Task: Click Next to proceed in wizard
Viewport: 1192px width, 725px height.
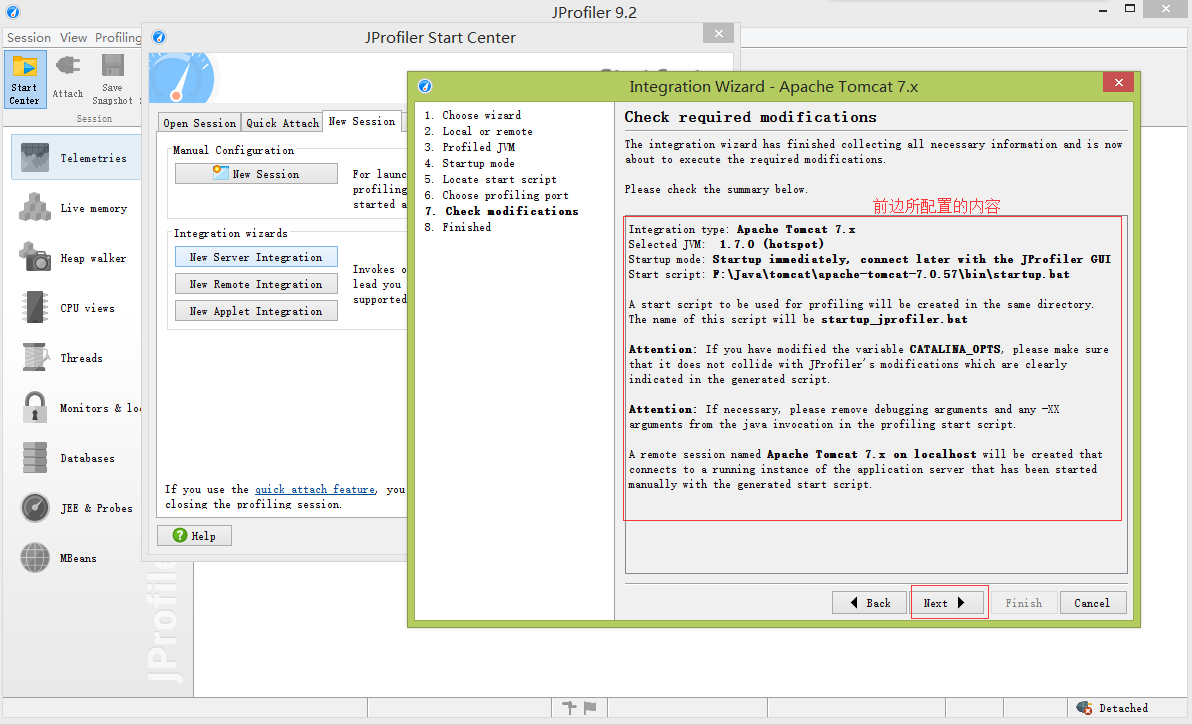Action: point(946,603)
